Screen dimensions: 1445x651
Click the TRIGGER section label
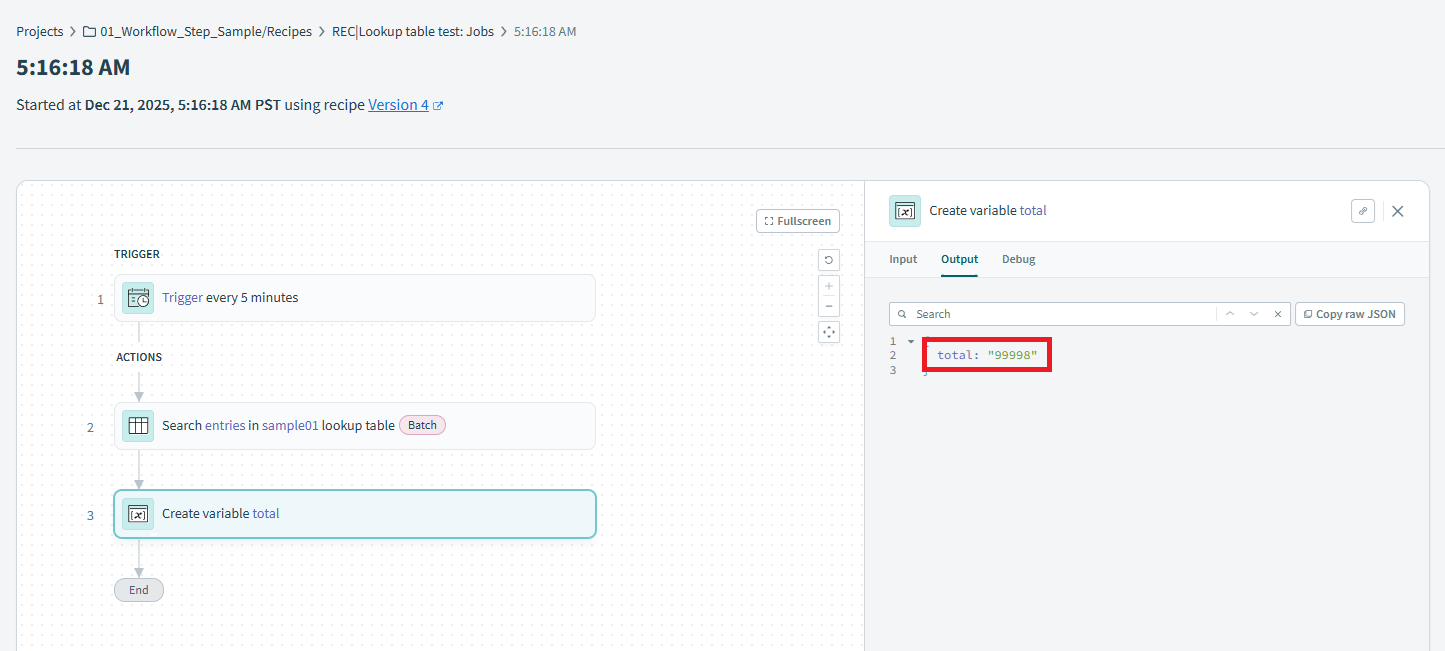(x=137, y=254)
